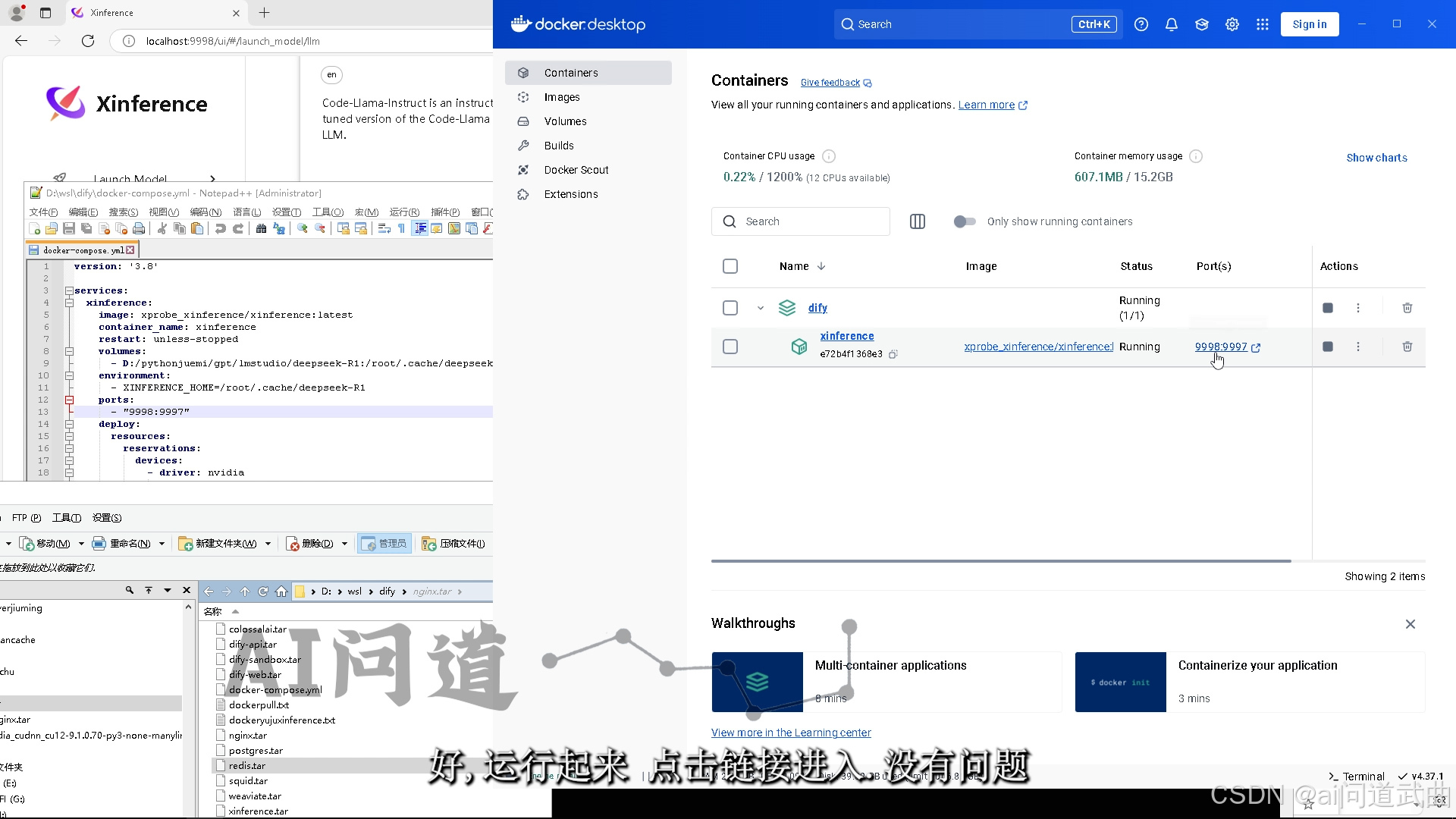Check the xinference container checkbox
1456x819 pixels.
click(730, 347)
